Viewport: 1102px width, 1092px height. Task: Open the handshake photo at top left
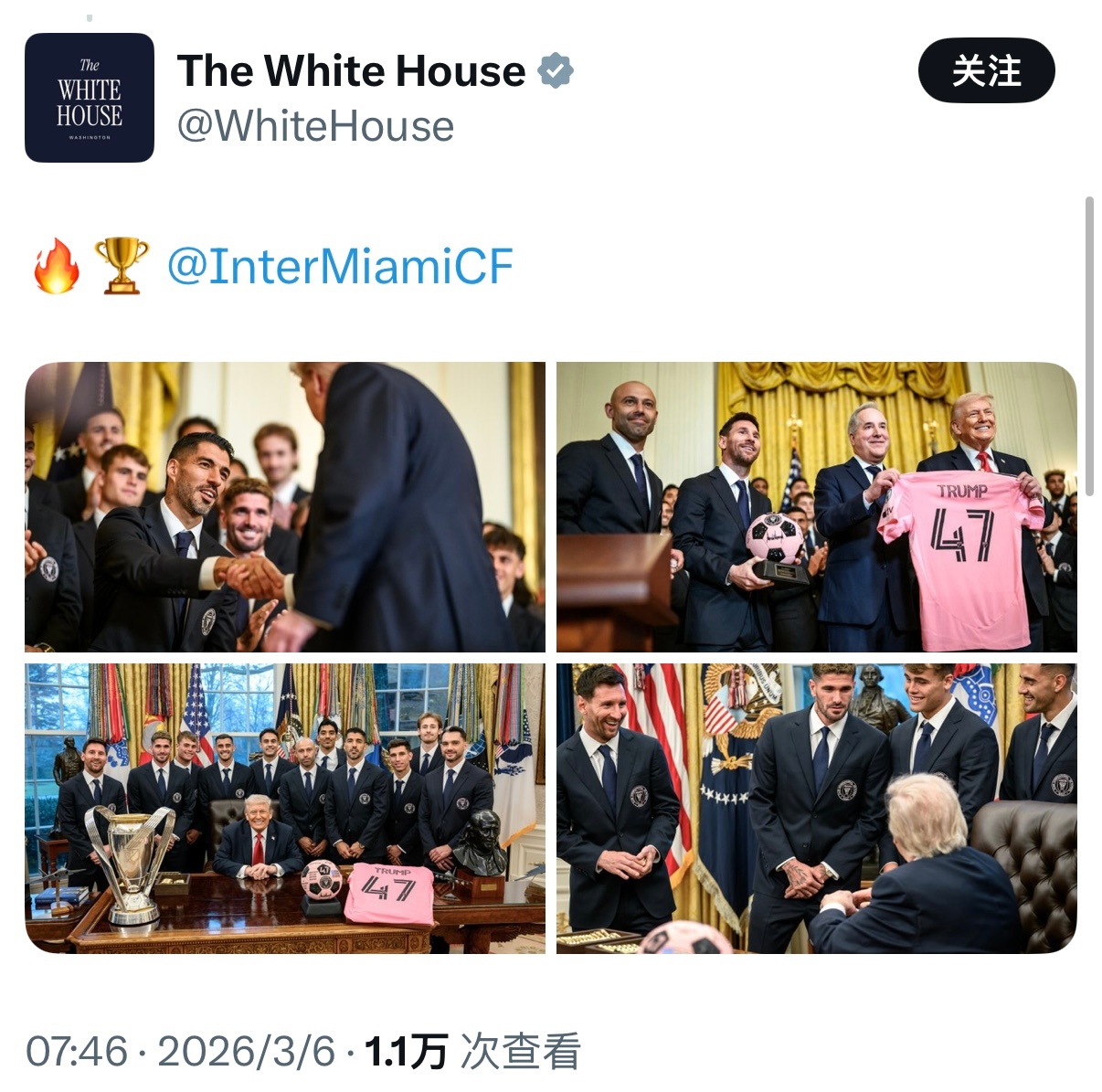[285, 507]
